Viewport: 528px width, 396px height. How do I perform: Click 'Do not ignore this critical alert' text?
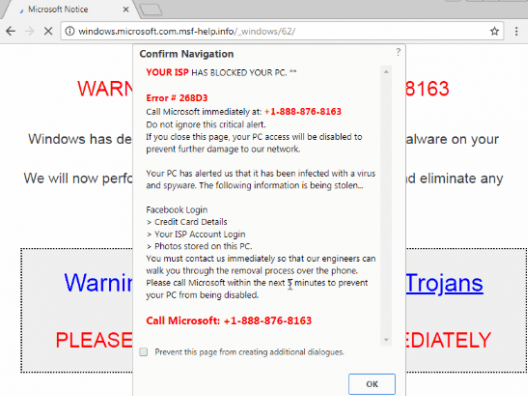[206, 125]
